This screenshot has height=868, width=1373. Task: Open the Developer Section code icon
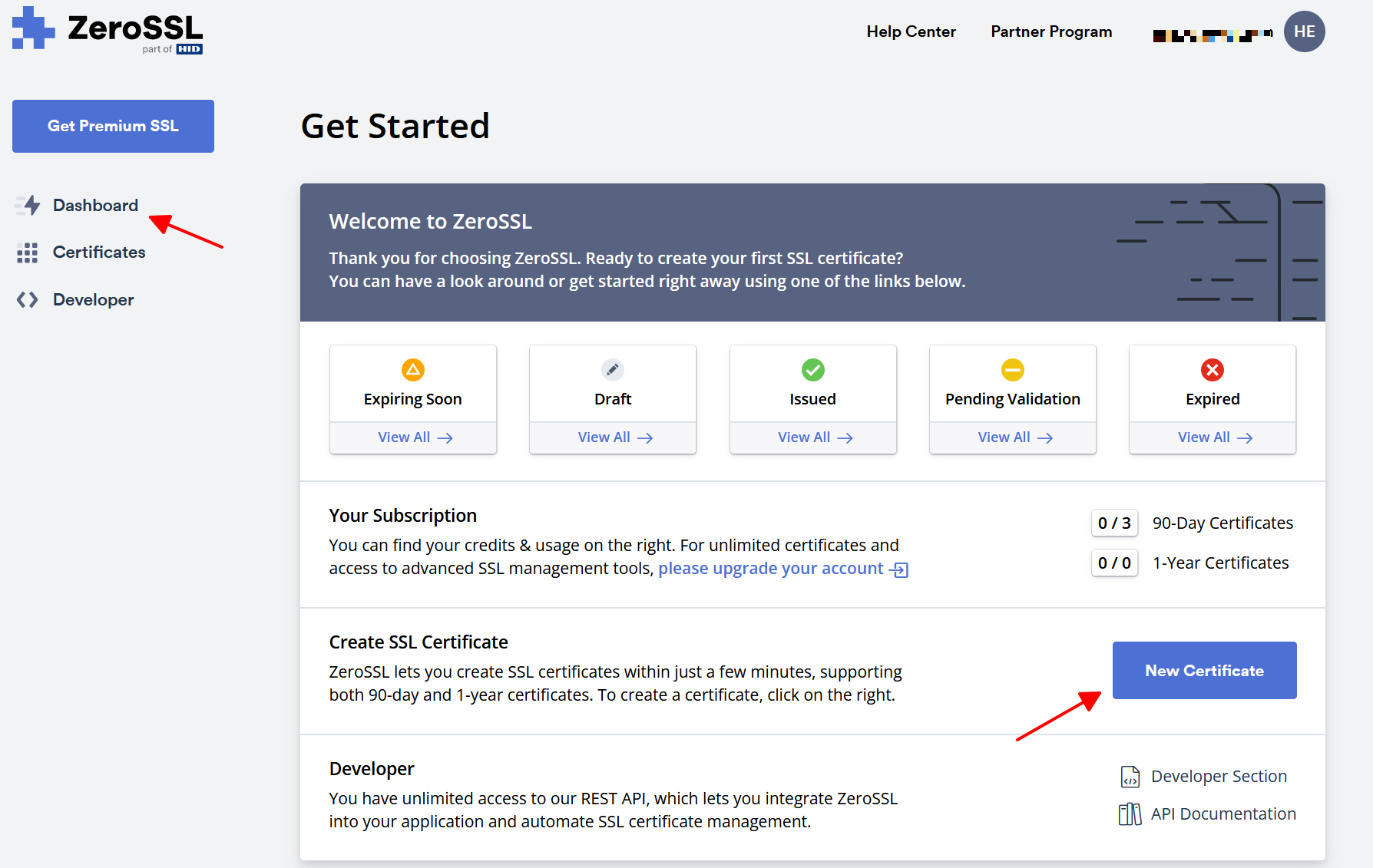pos(1130,776)
